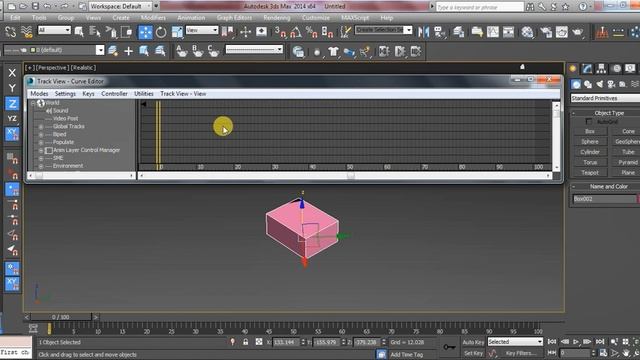Expand Biped tree node
This screenshot has width=640, height=360.
41,135
